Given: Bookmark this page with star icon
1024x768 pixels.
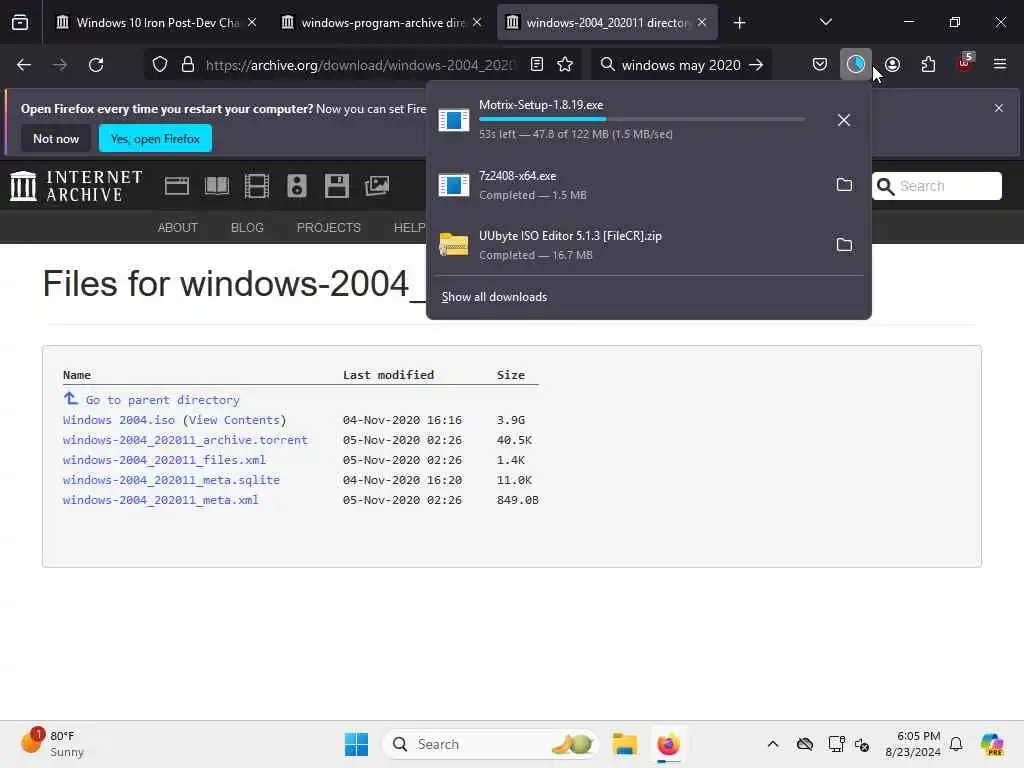Looking at the screenshot, I should [565, 64].
